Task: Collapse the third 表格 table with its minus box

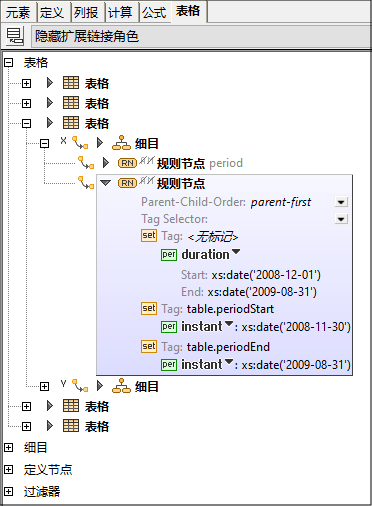Action: tap(26, 123)
